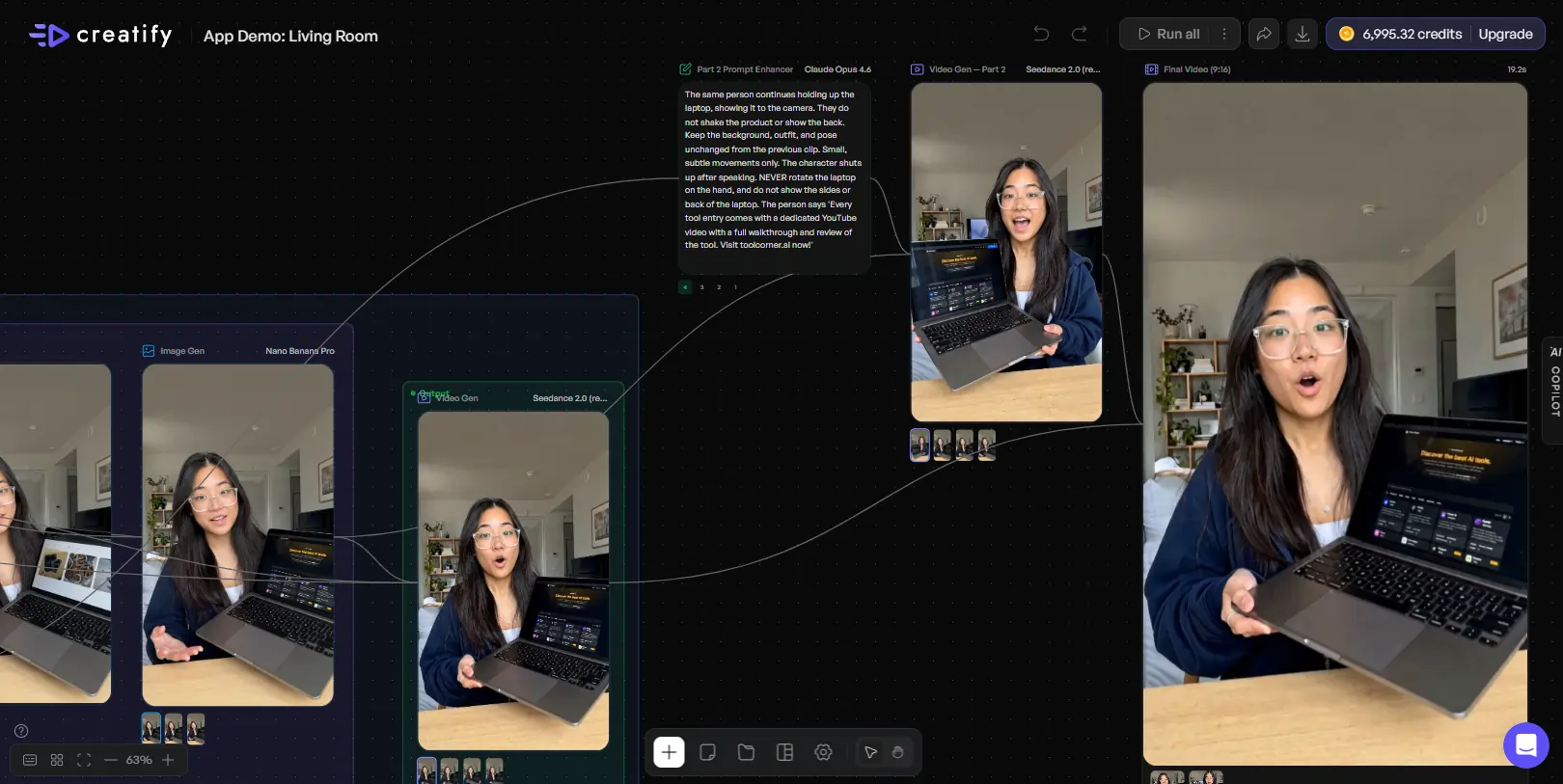Change the Claude Opus 4.6 model

[x=837, y=69]
